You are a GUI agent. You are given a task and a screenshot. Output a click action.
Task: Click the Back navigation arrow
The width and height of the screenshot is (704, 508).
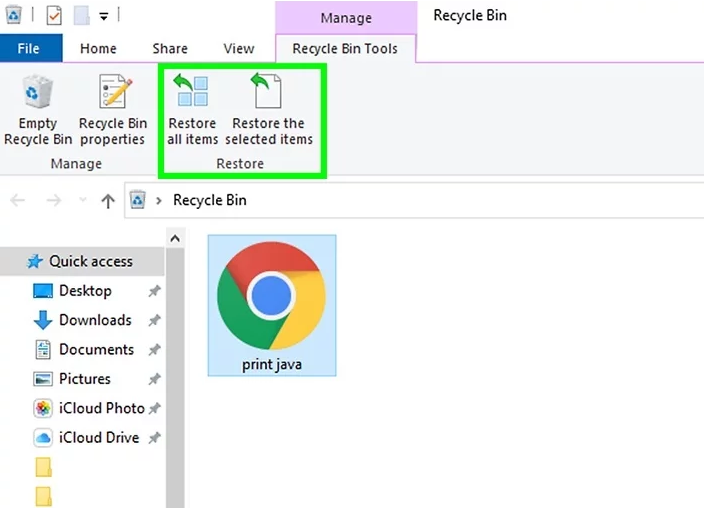17,201
